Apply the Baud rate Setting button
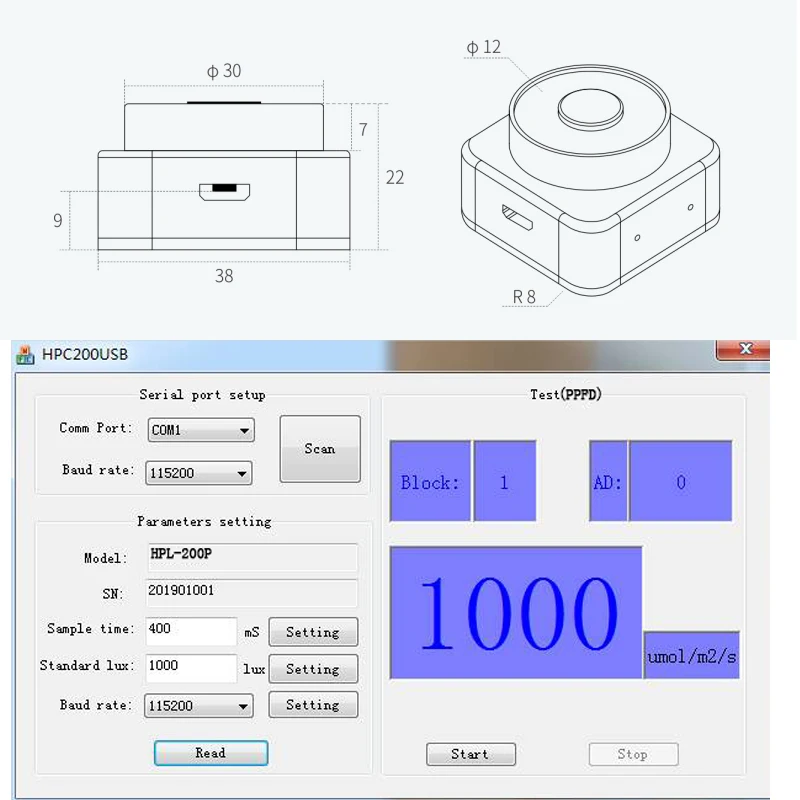This screenshot has height=800, width=800. tap(313, 705)
